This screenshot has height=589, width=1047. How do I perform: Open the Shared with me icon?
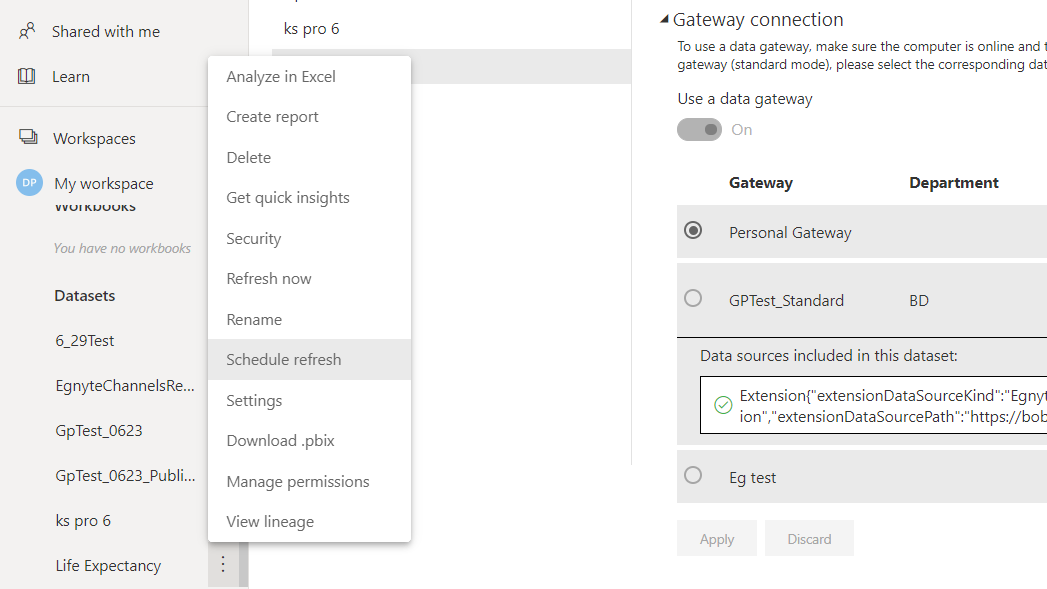pos(27,31)
